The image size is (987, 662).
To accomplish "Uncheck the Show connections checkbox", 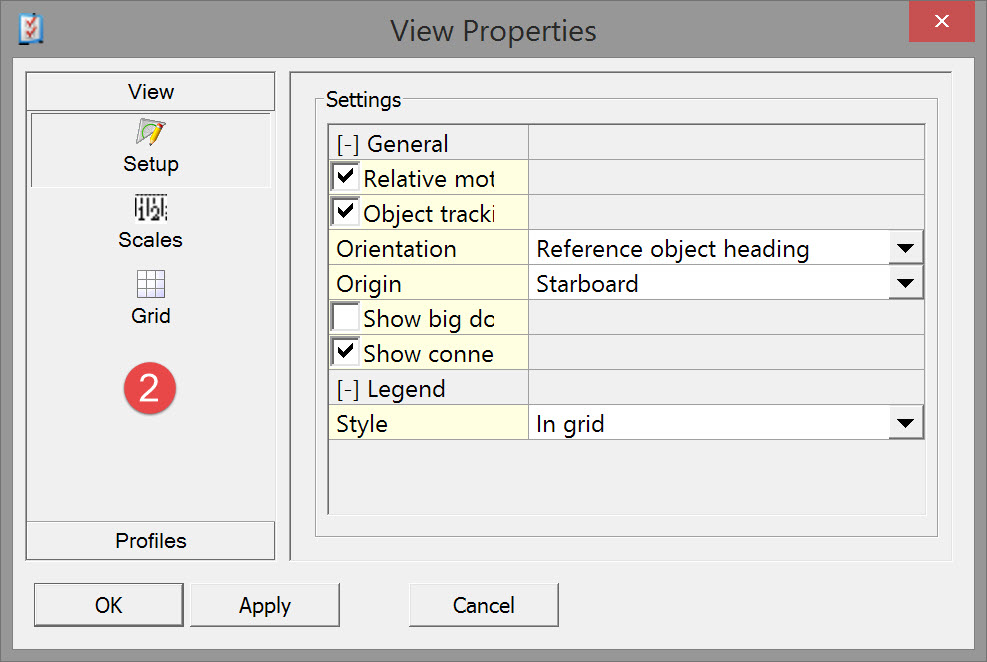I will (x=346, y=352).
